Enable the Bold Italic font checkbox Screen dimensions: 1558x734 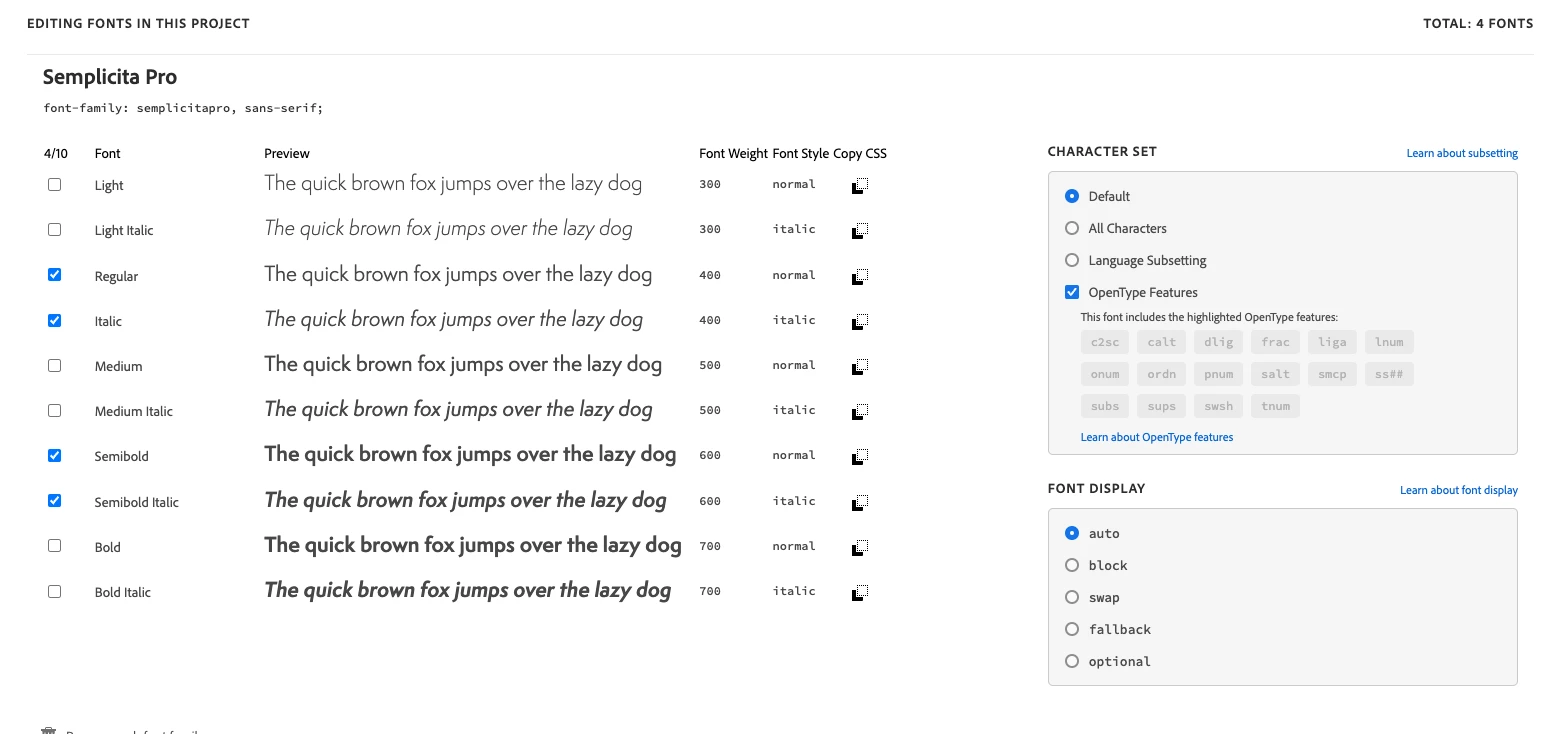pyautogui.click(x=55, y=591)
